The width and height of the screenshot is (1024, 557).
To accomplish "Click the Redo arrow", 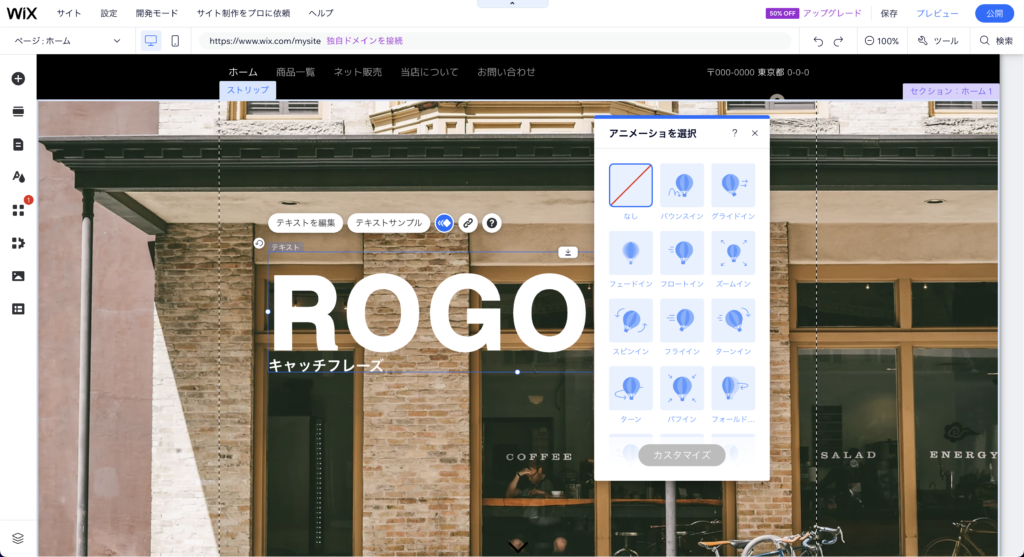I will pos(839,41).
